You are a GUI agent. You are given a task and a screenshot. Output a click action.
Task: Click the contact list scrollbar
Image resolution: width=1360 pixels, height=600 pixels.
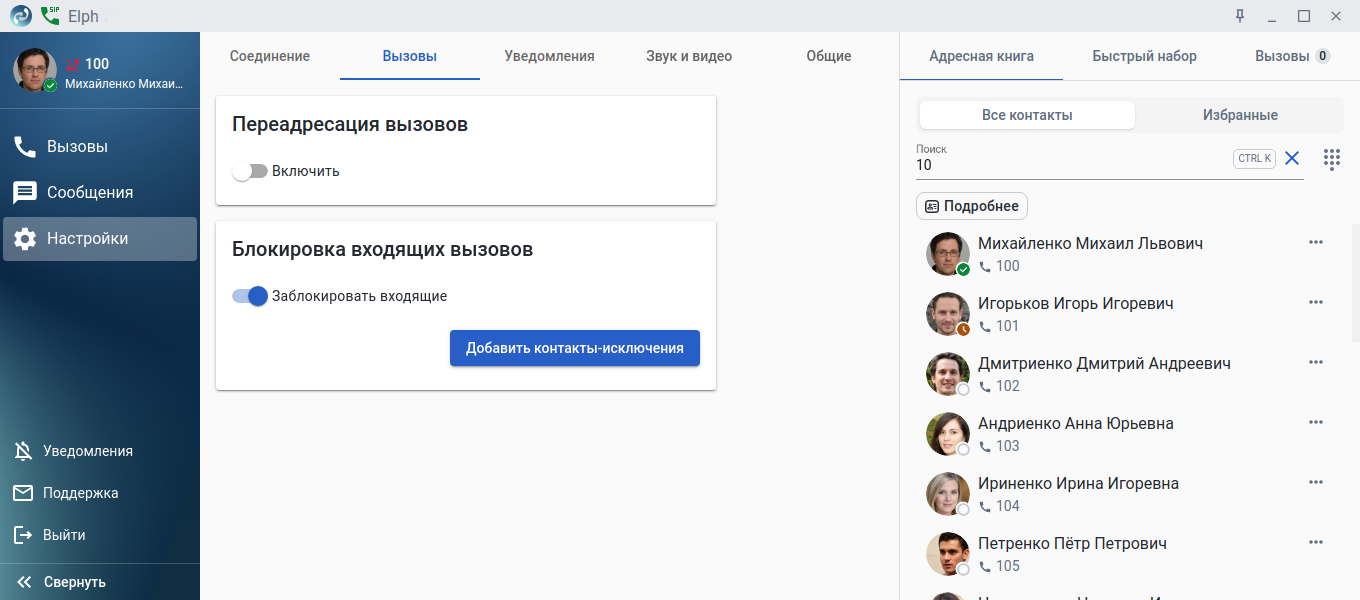[x=1355, y=284]
